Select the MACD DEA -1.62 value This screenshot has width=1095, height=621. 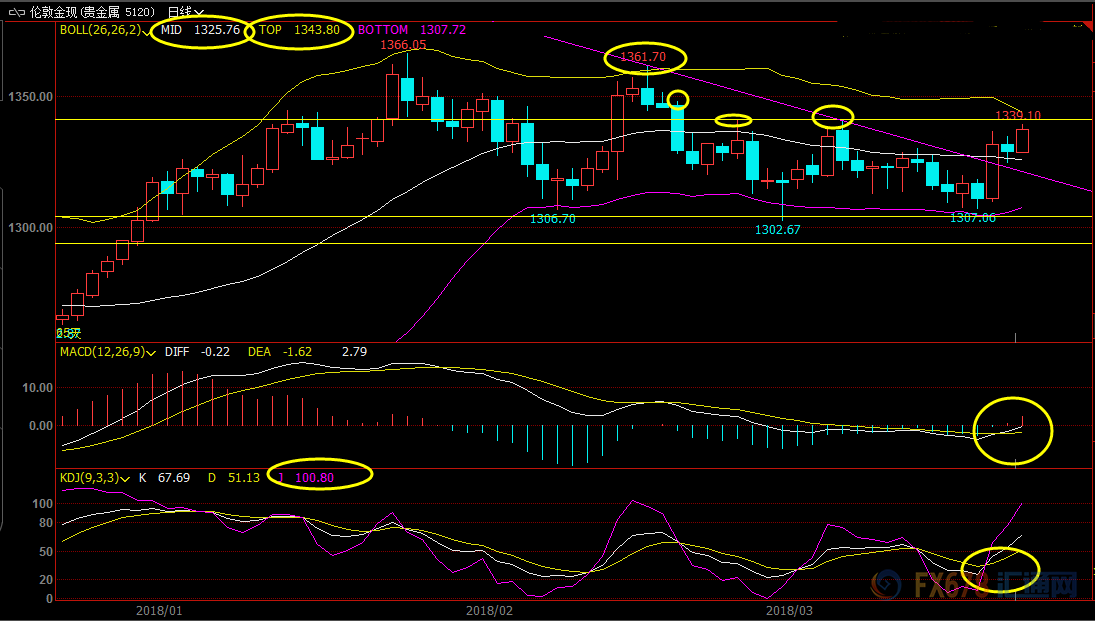tap(280, 352)
